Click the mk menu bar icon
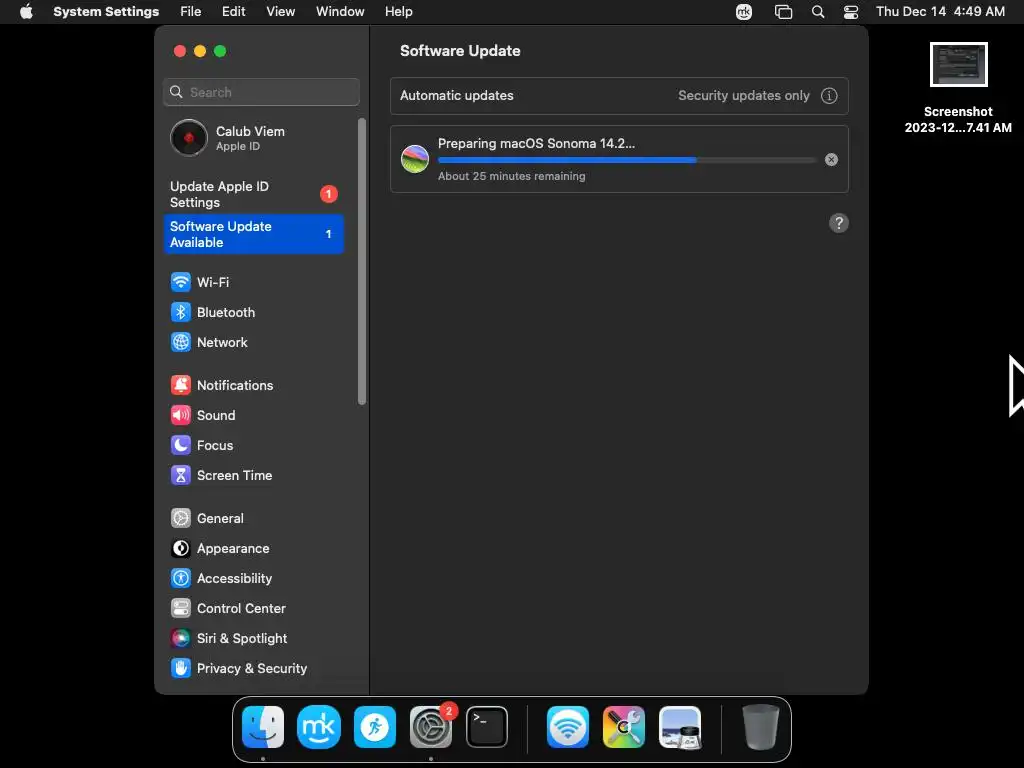The width and height of the screenshot is (1024, 768). pyautogui.click(x=744, y=12)
